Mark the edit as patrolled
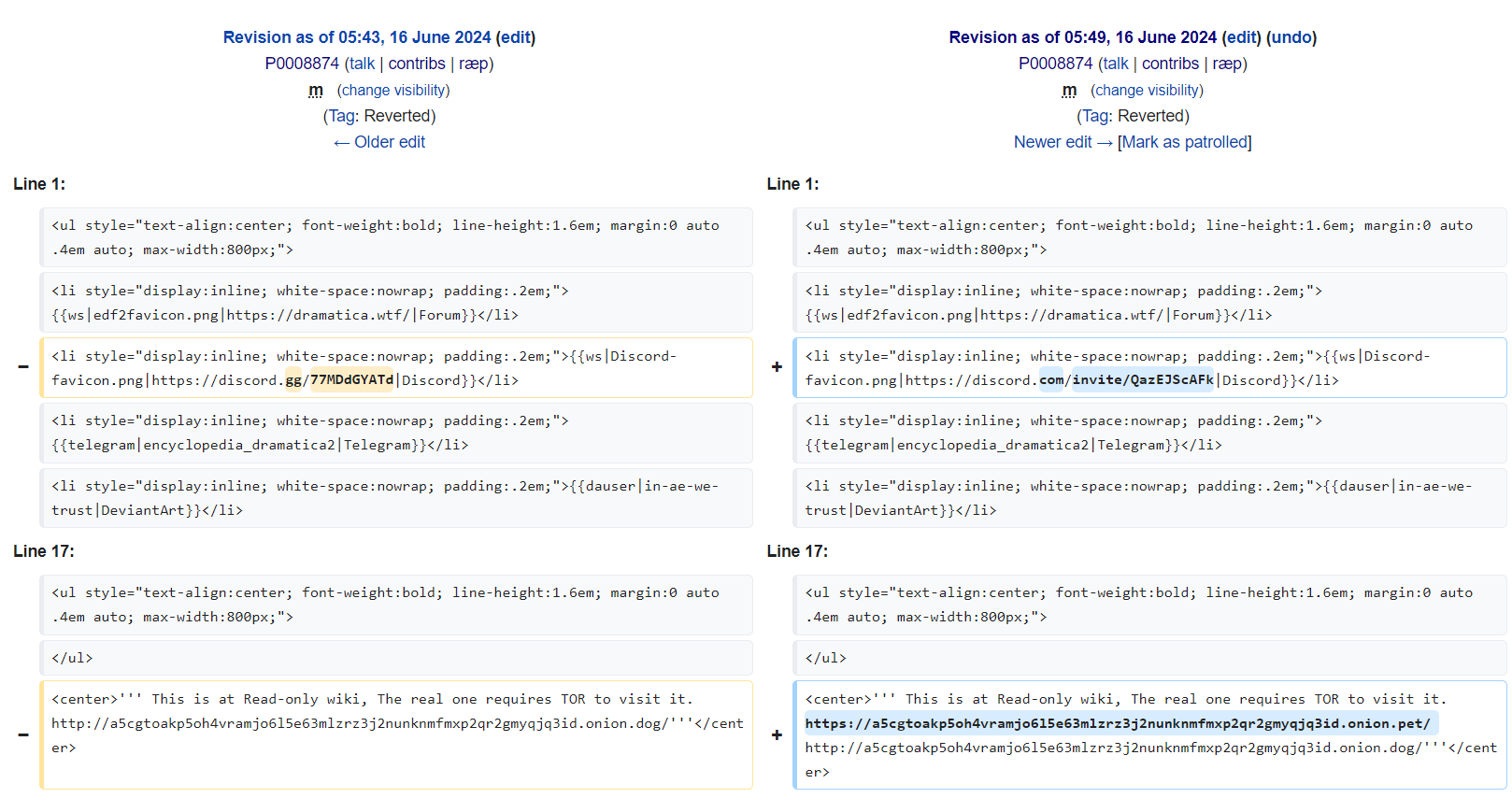Screen dimensions: 1512x798 click(x=1185, y=142)
